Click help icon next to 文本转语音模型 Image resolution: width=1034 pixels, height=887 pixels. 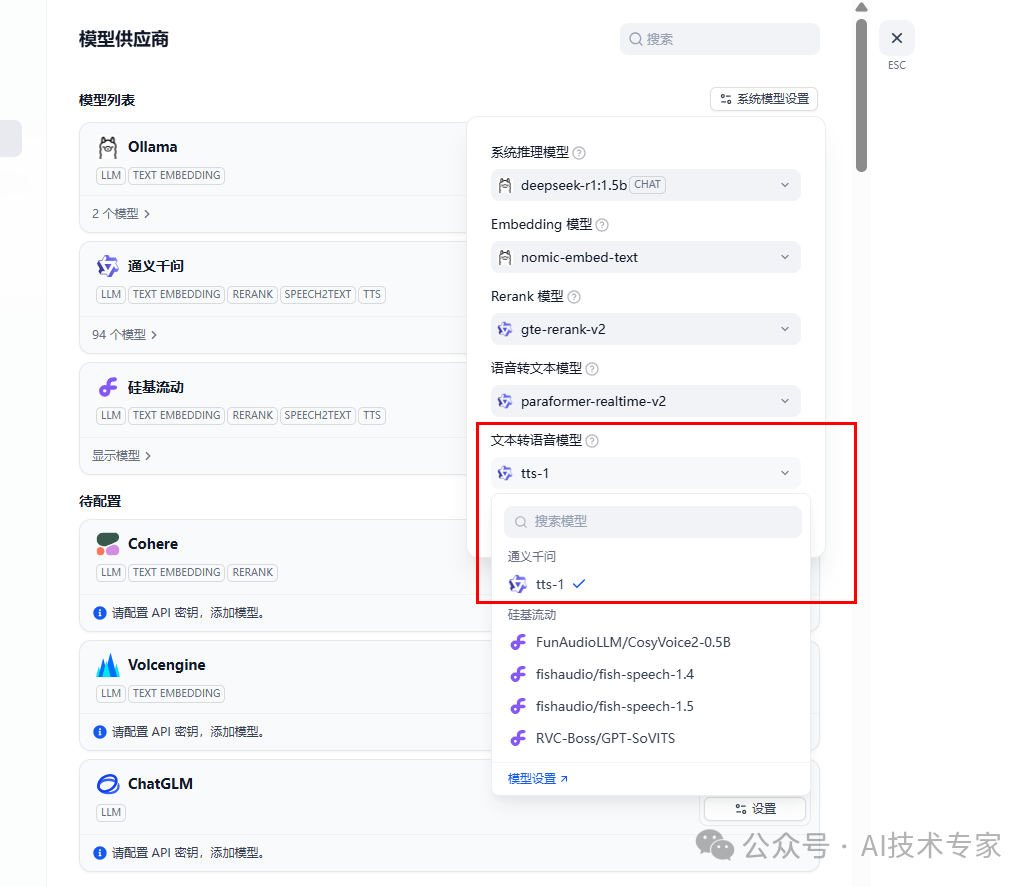click(x=592, y=441)
